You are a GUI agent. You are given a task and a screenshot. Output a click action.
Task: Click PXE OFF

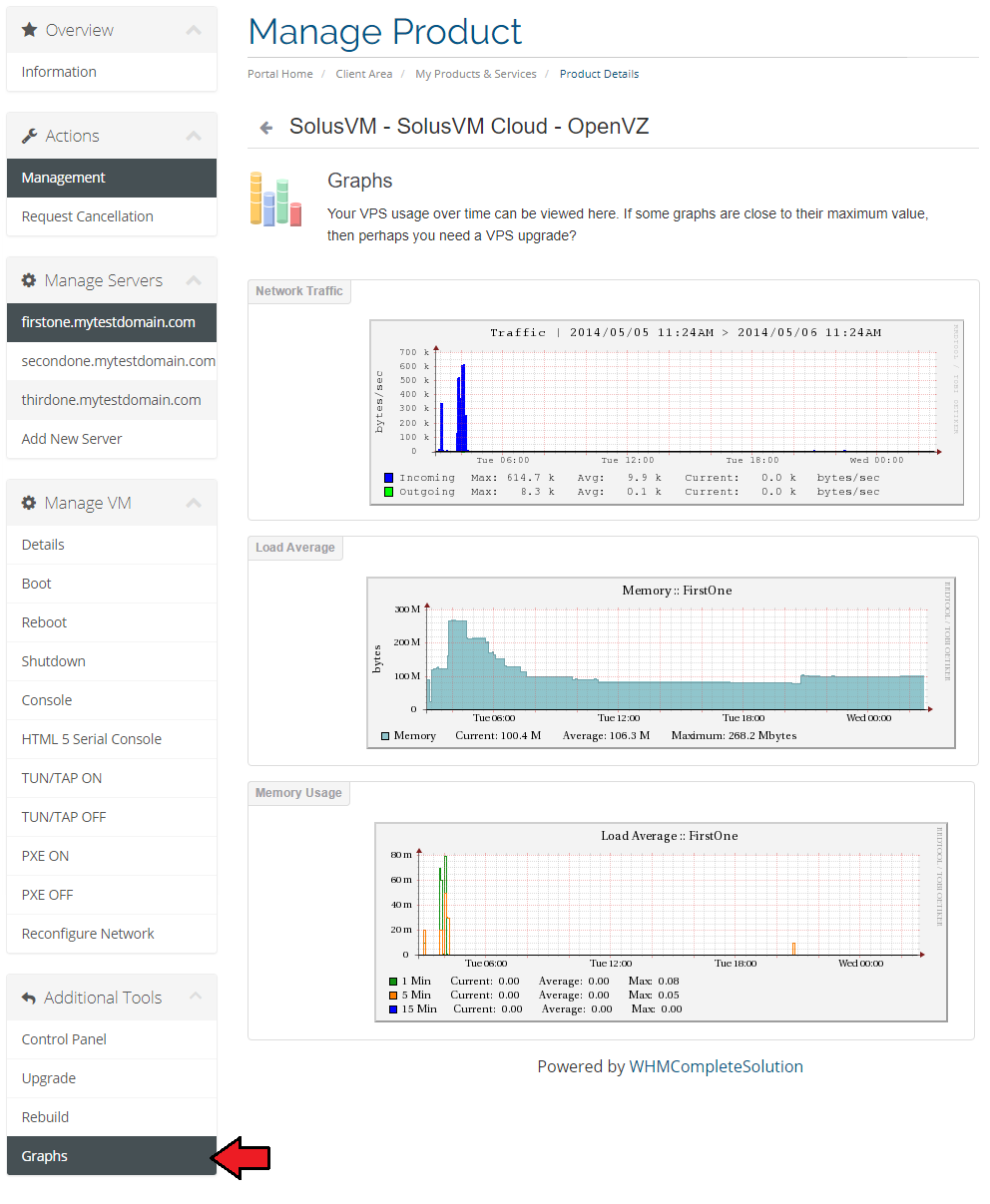point(112,895)
